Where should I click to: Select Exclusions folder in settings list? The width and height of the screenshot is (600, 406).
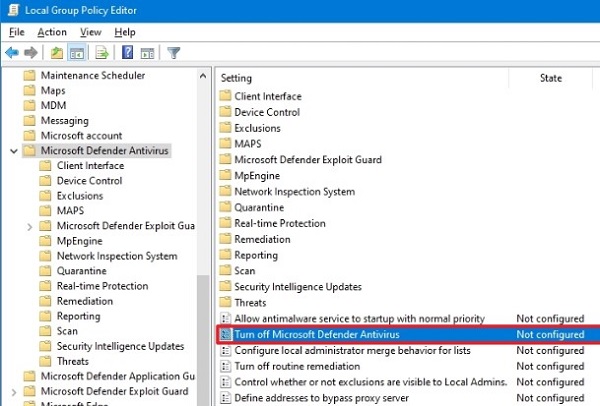258,128
